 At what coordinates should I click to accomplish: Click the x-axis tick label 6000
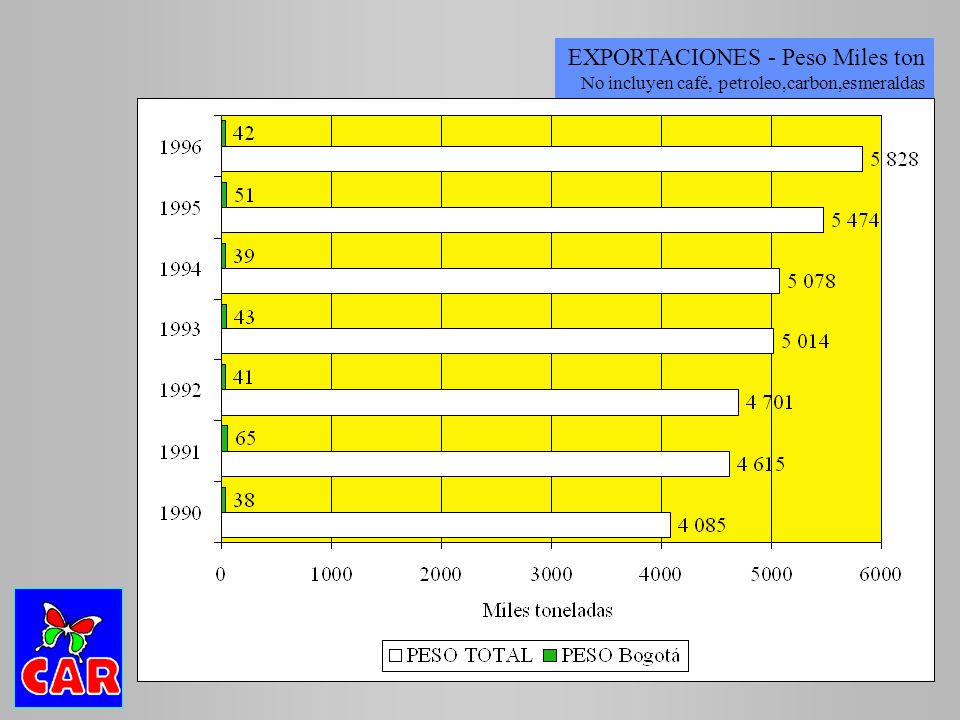tap(880, 574)
